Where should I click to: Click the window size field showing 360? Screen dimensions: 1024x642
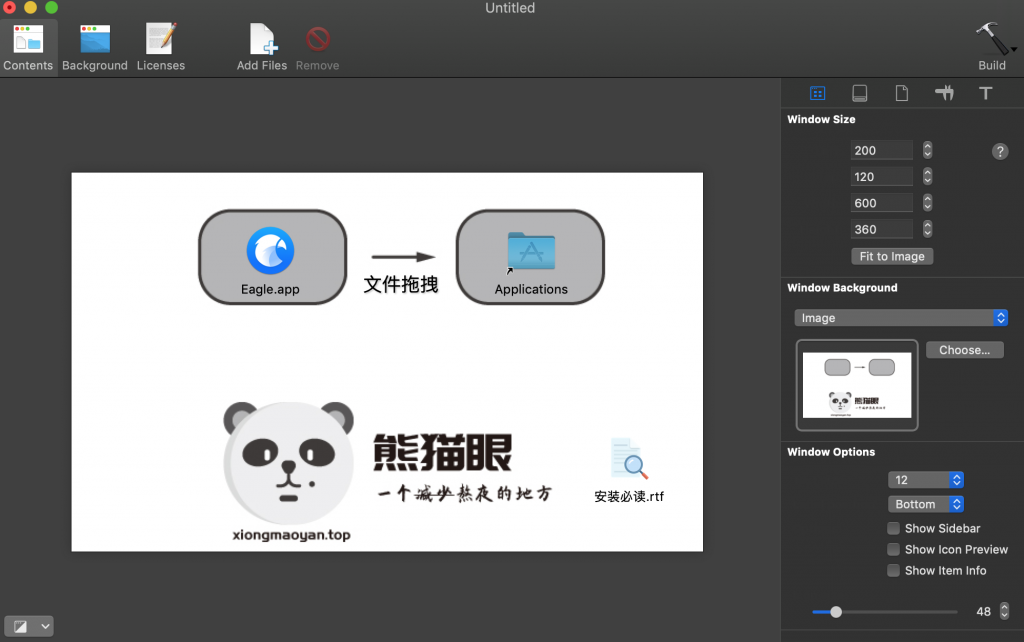(x=882, y=229)
